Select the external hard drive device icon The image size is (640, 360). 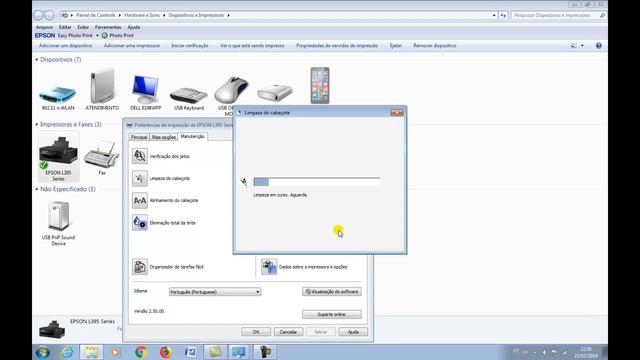click(x=275, y=92)
